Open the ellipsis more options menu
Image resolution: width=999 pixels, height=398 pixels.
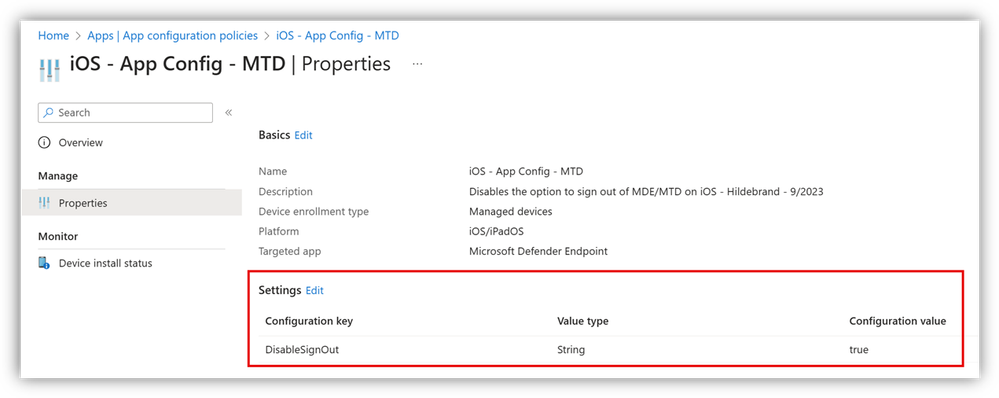[417, 64]
